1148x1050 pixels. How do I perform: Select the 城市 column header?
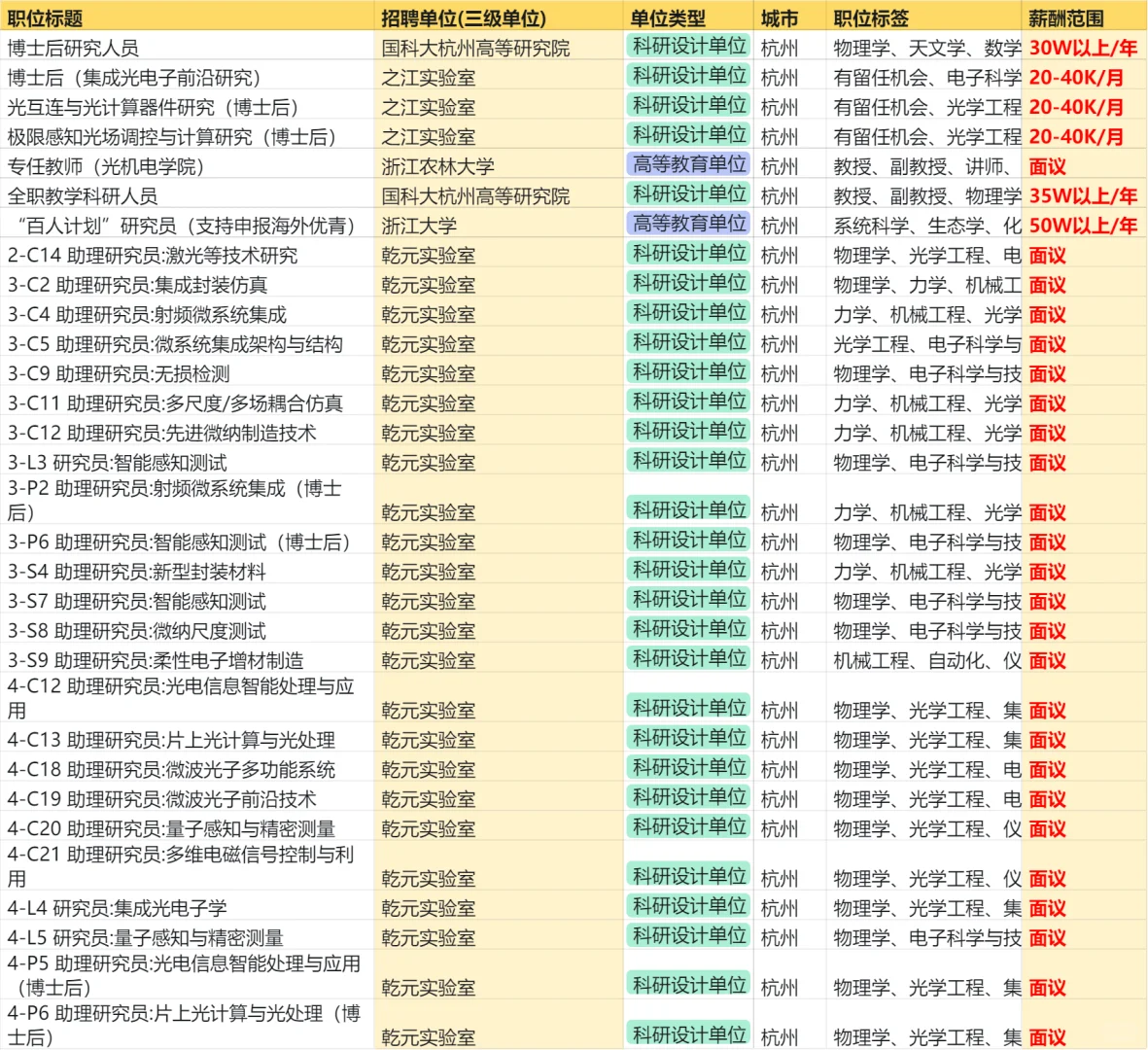tap(778, 15)
